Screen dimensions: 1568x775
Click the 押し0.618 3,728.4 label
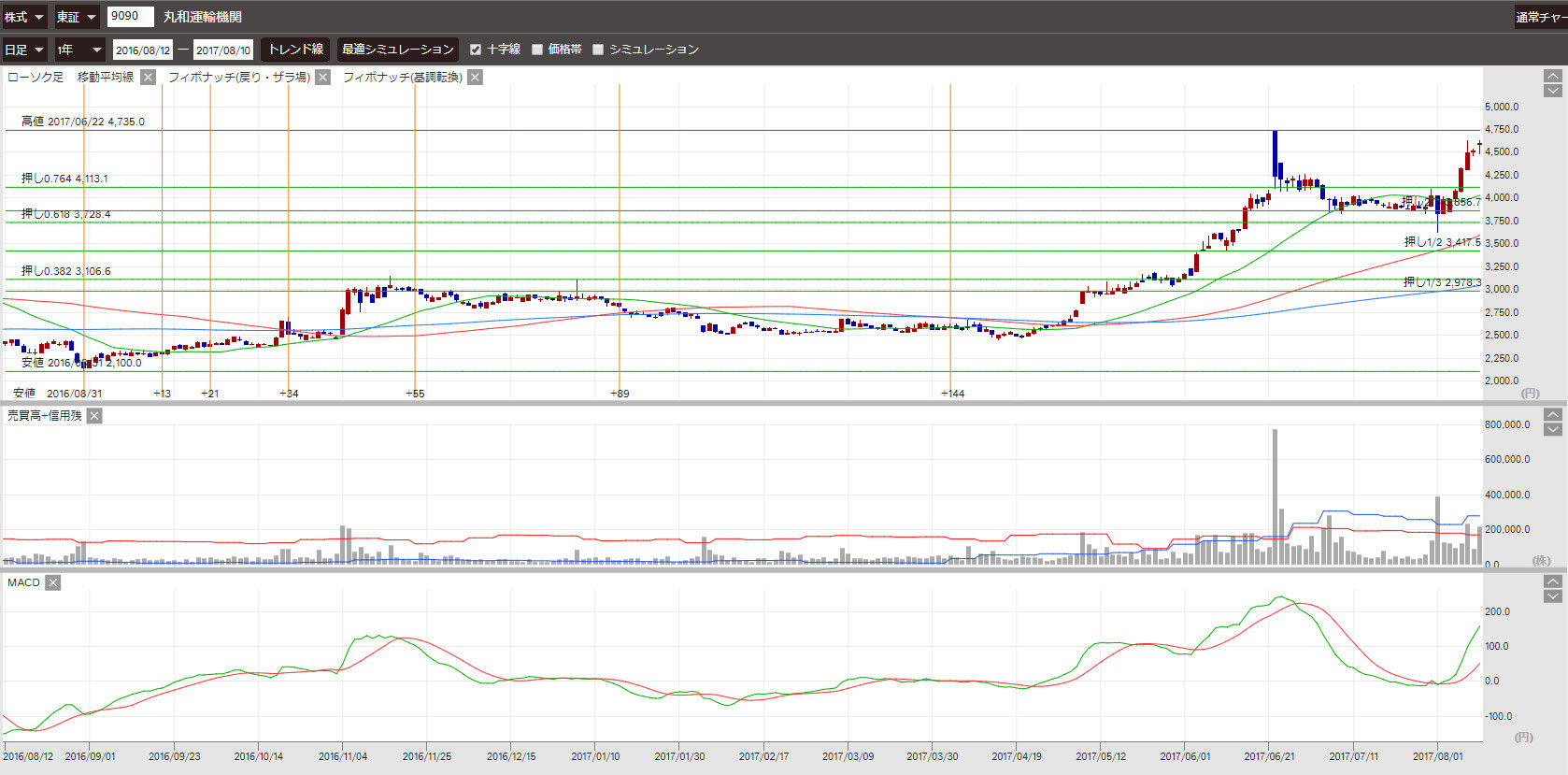(x=66, y=214)
